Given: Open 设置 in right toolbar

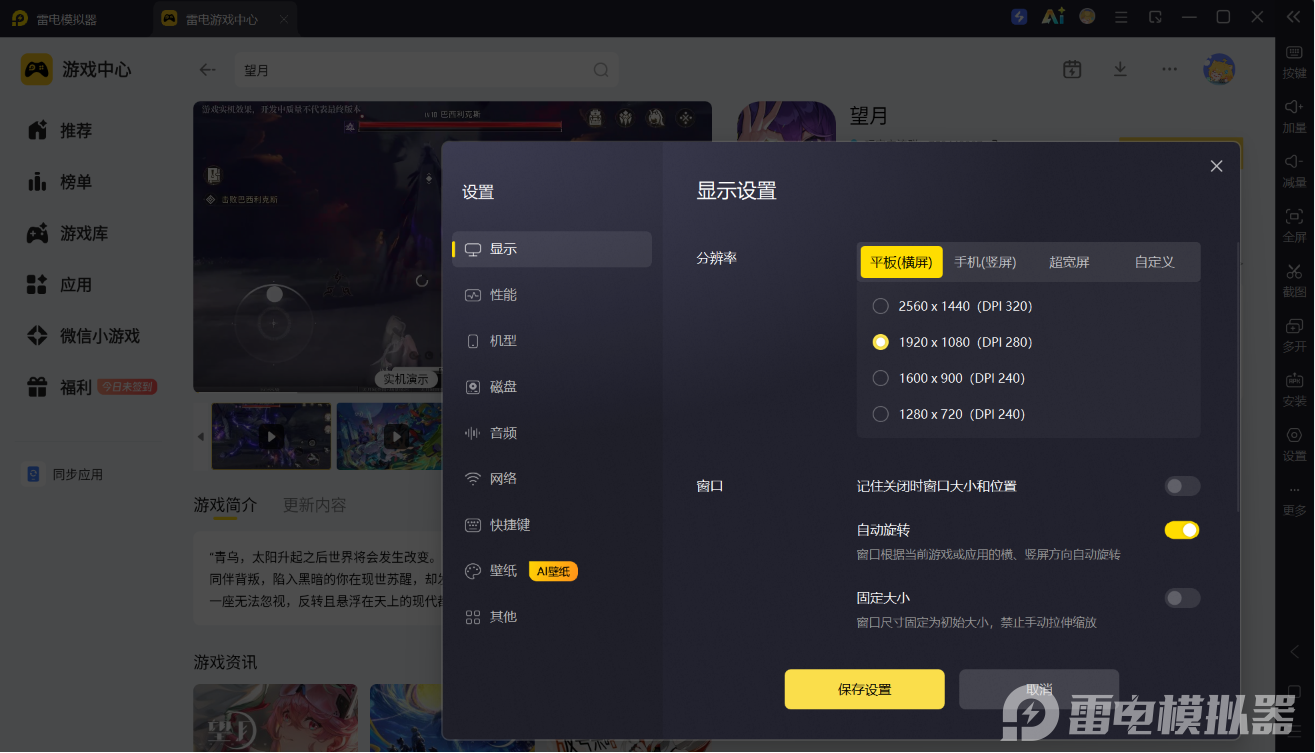Looking at the screenshot, I should point(1294,443).
